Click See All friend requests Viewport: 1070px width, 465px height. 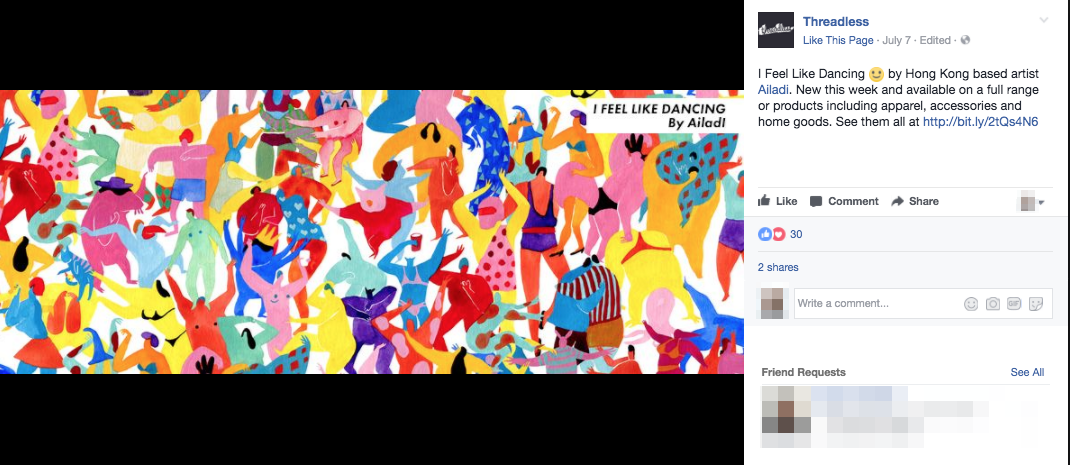click(1027, 372)
